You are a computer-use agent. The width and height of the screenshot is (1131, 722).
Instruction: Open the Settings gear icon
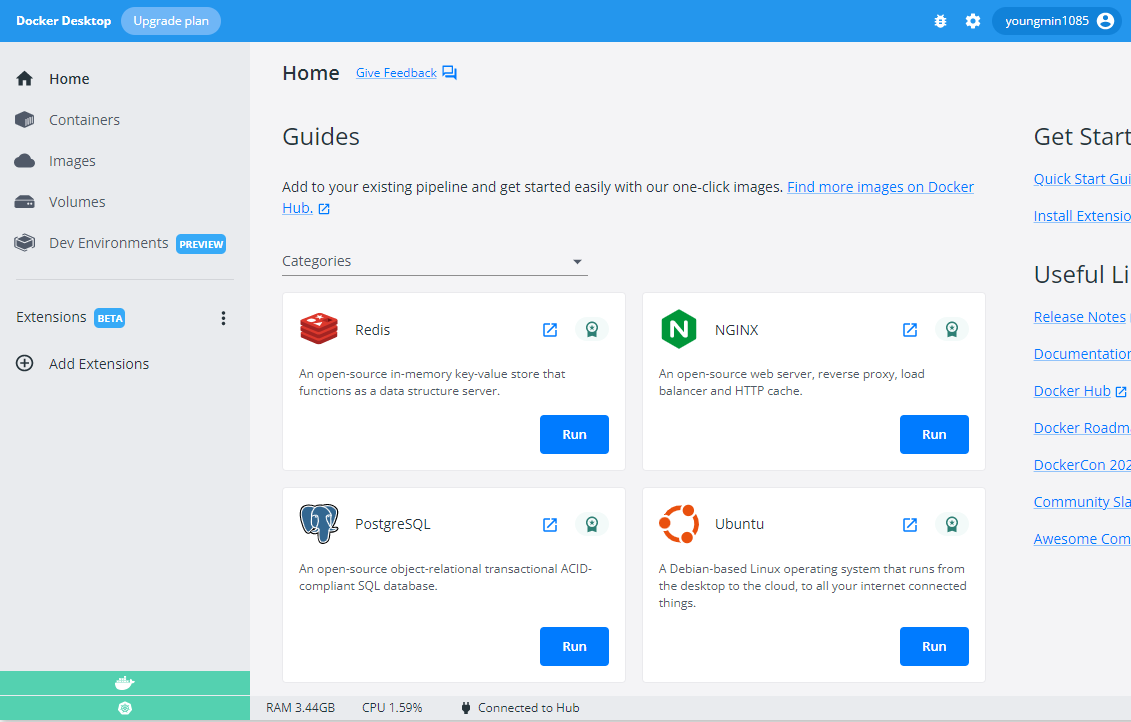point(972,21)
